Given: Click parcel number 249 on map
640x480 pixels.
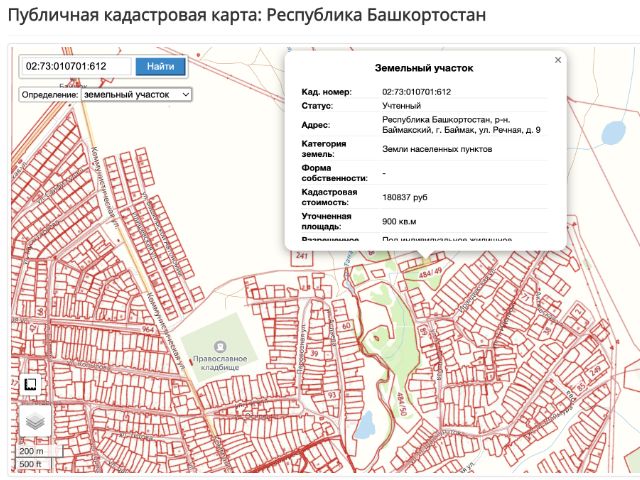Looking at the screenshot, I should [x=595, y=371].
